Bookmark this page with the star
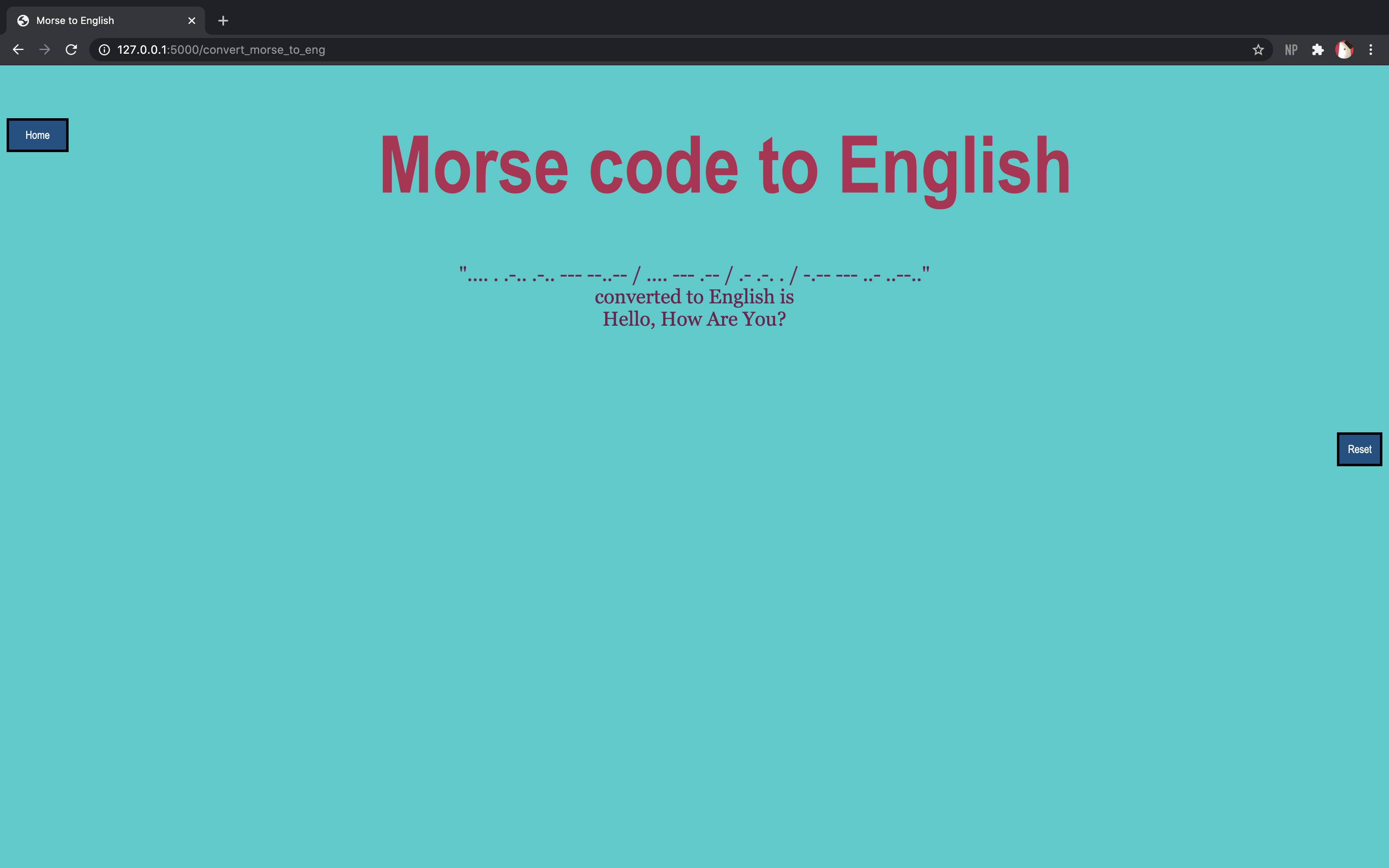 (x=1258, y=49)
